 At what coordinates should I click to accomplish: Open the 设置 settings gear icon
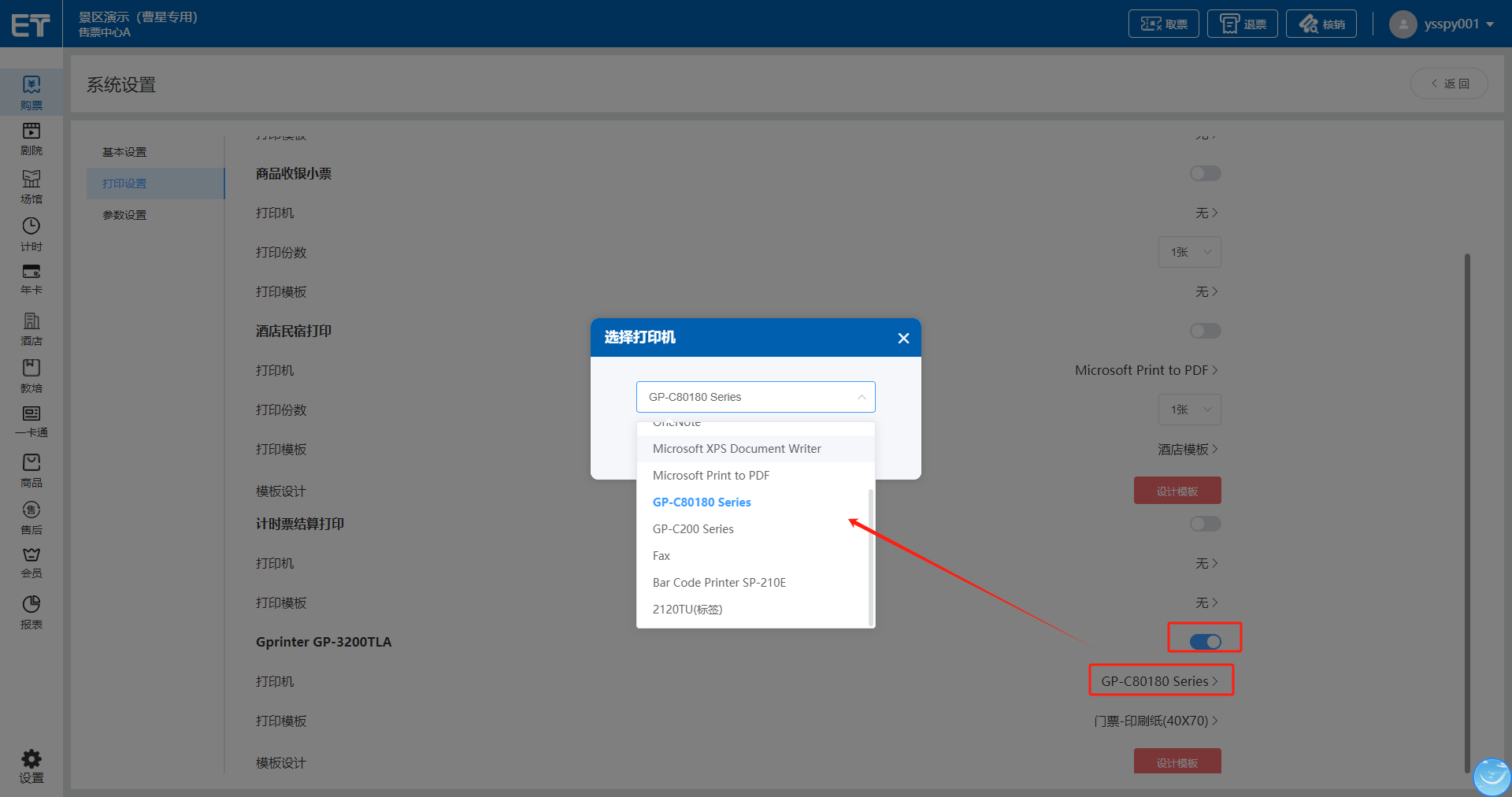coord(31,765)
